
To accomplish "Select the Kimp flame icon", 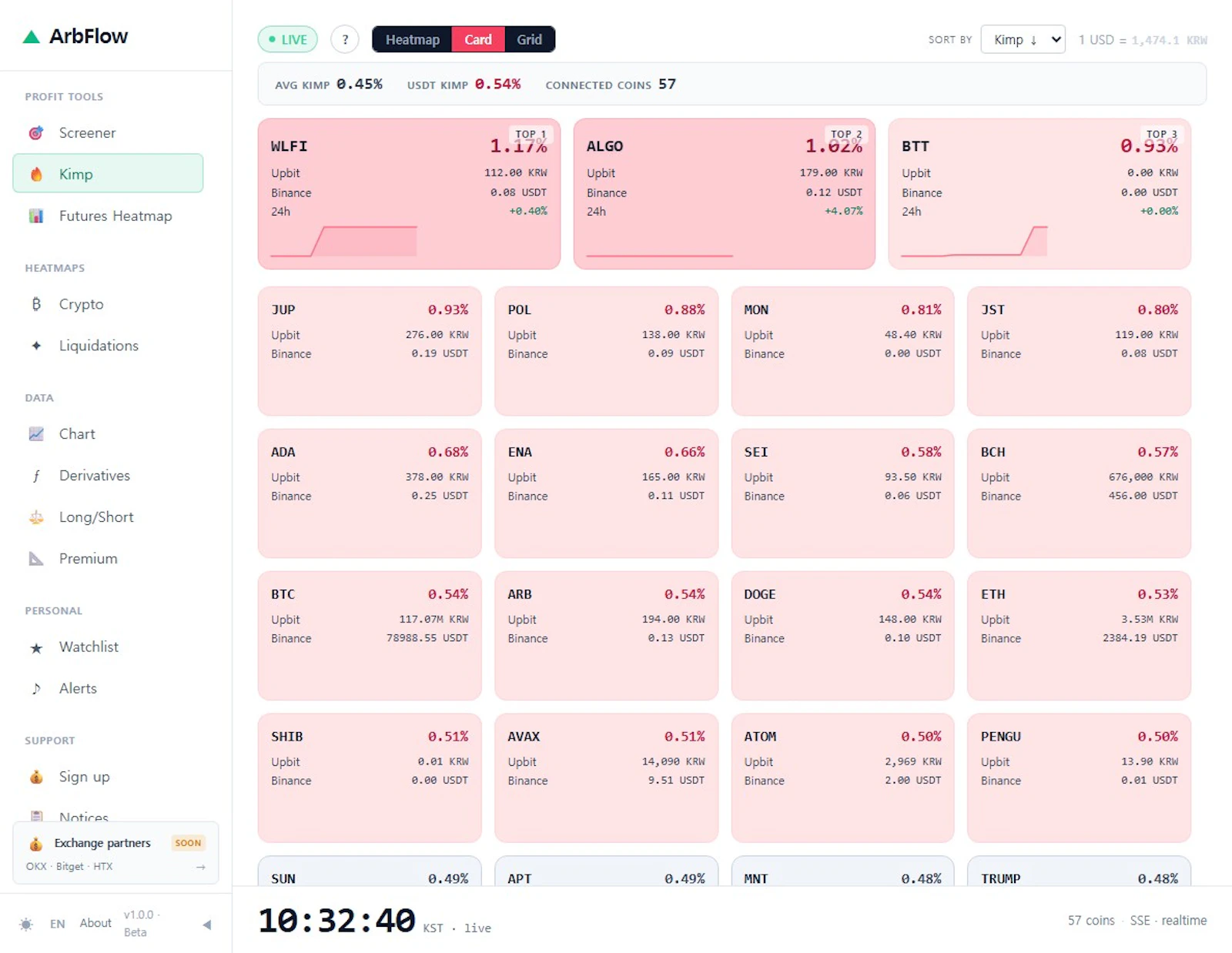I will [36, 174].
